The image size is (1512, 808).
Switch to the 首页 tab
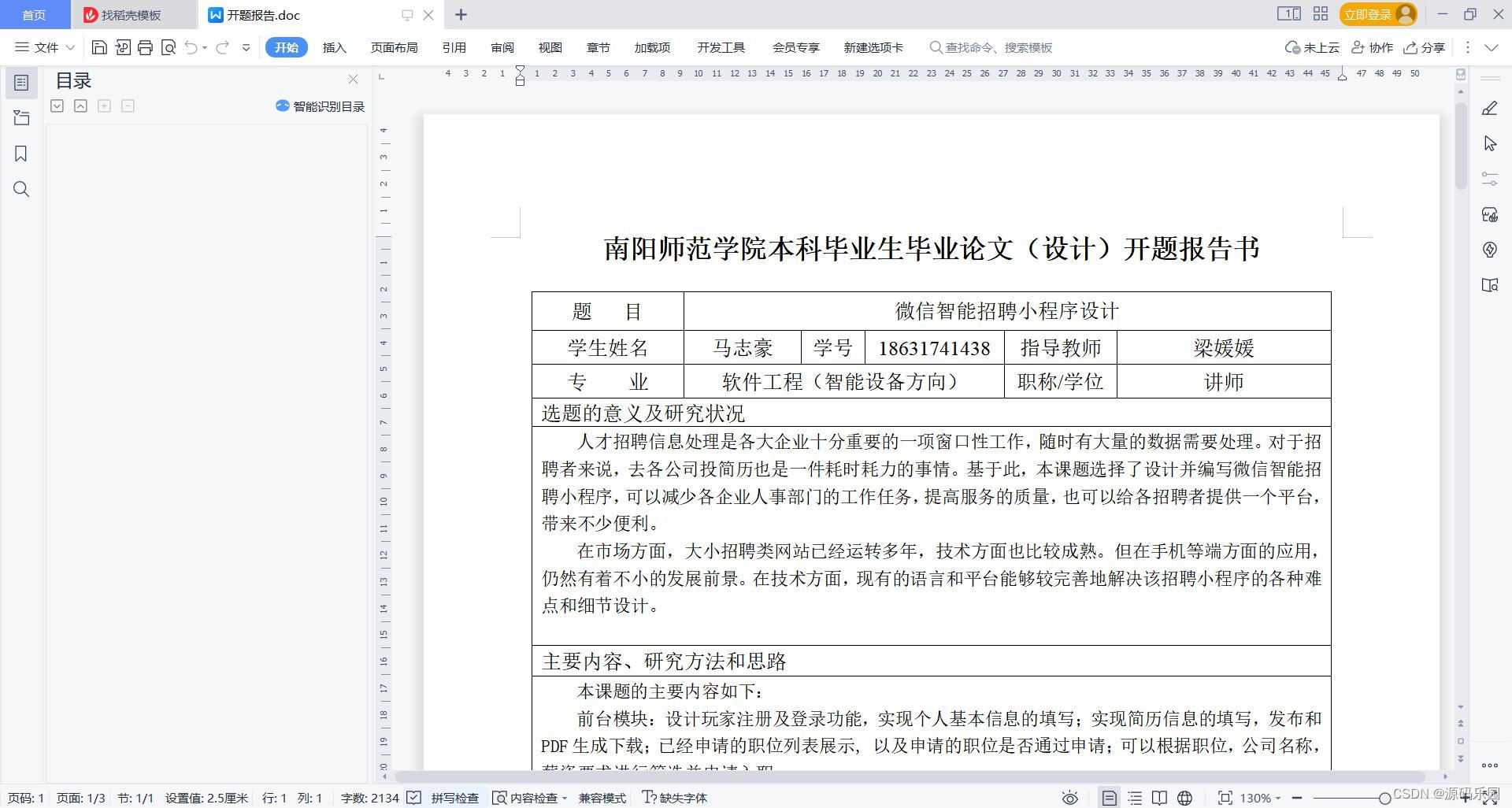34,14
